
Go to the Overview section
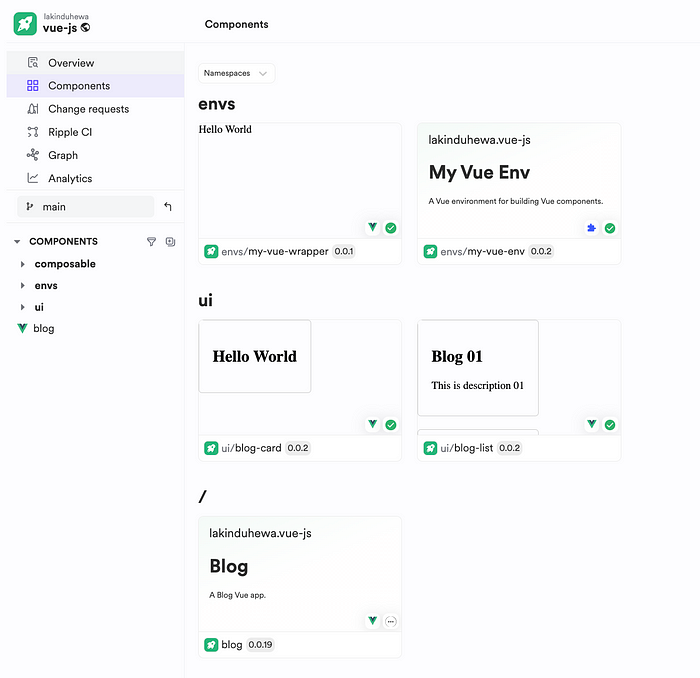tap(95, 62)
